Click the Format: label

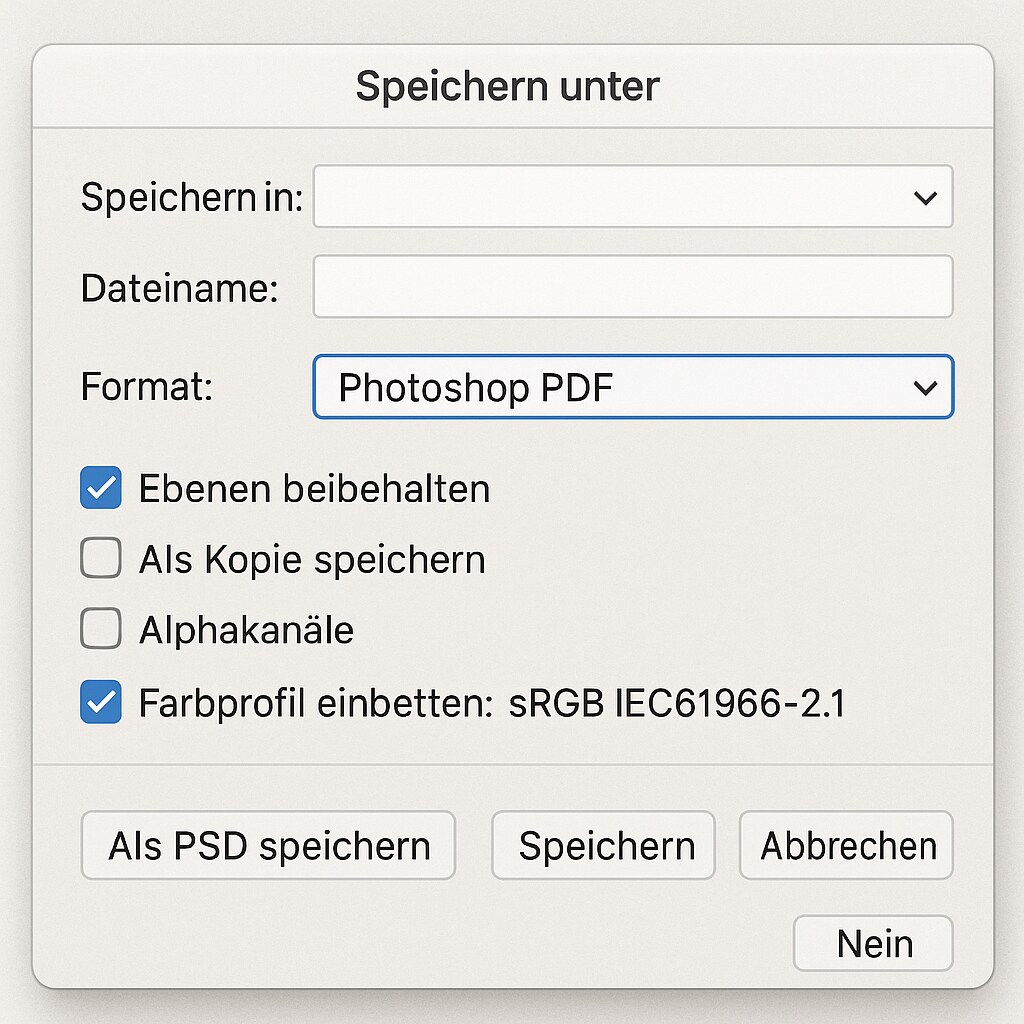(147, 387)
